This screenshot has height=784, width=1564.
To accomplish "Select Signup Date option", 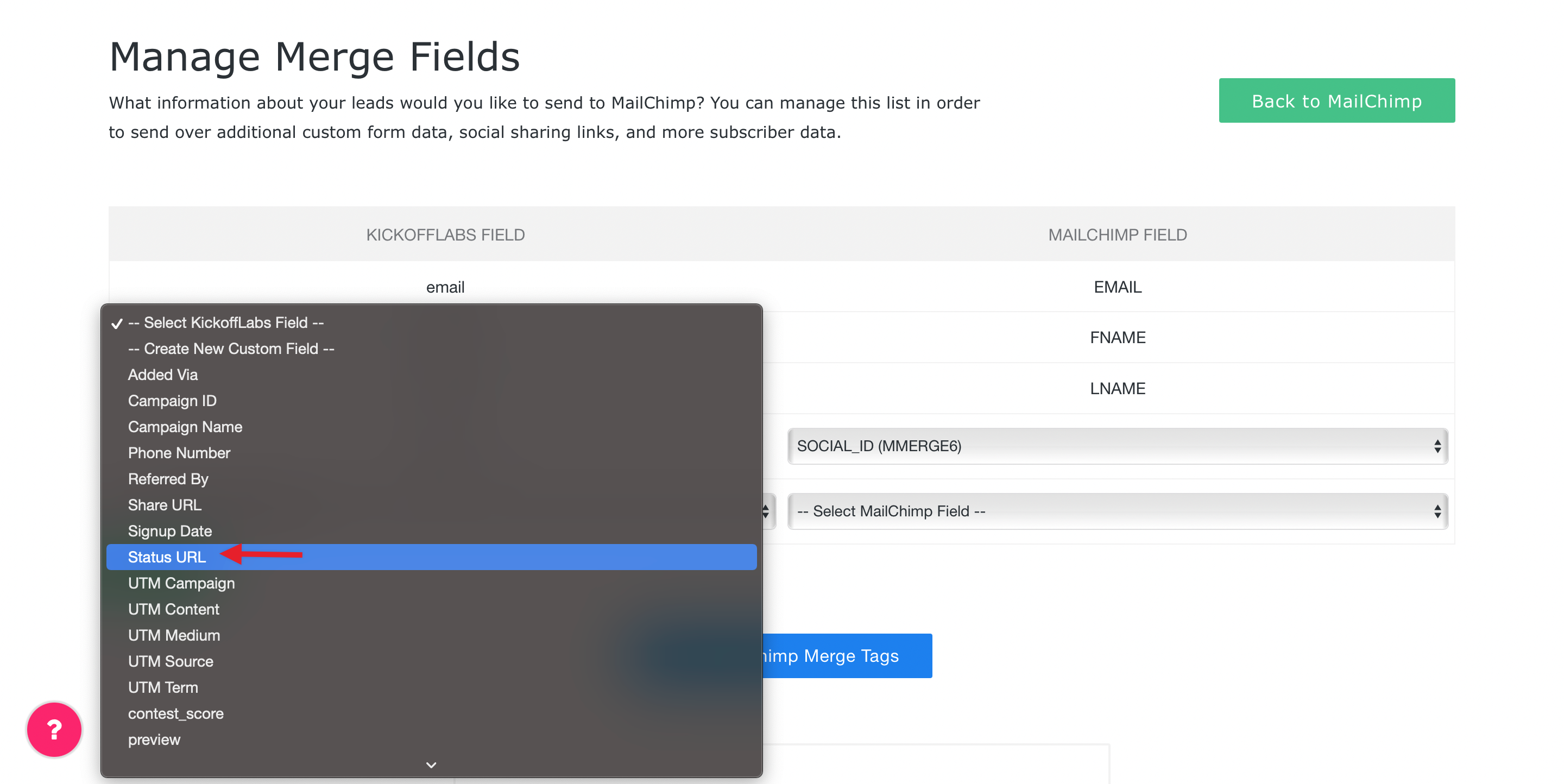I will [x=431, y=532].
